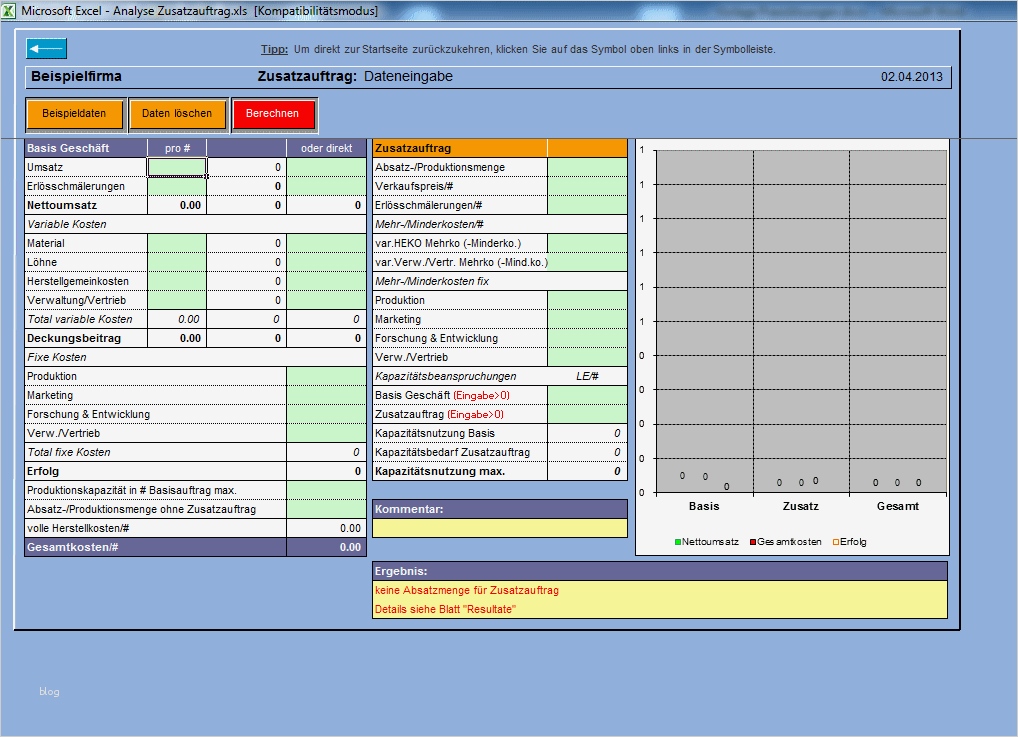Click the Basis category chart label
Viewport: 1018px width, 737px height.
pos(704,506)
